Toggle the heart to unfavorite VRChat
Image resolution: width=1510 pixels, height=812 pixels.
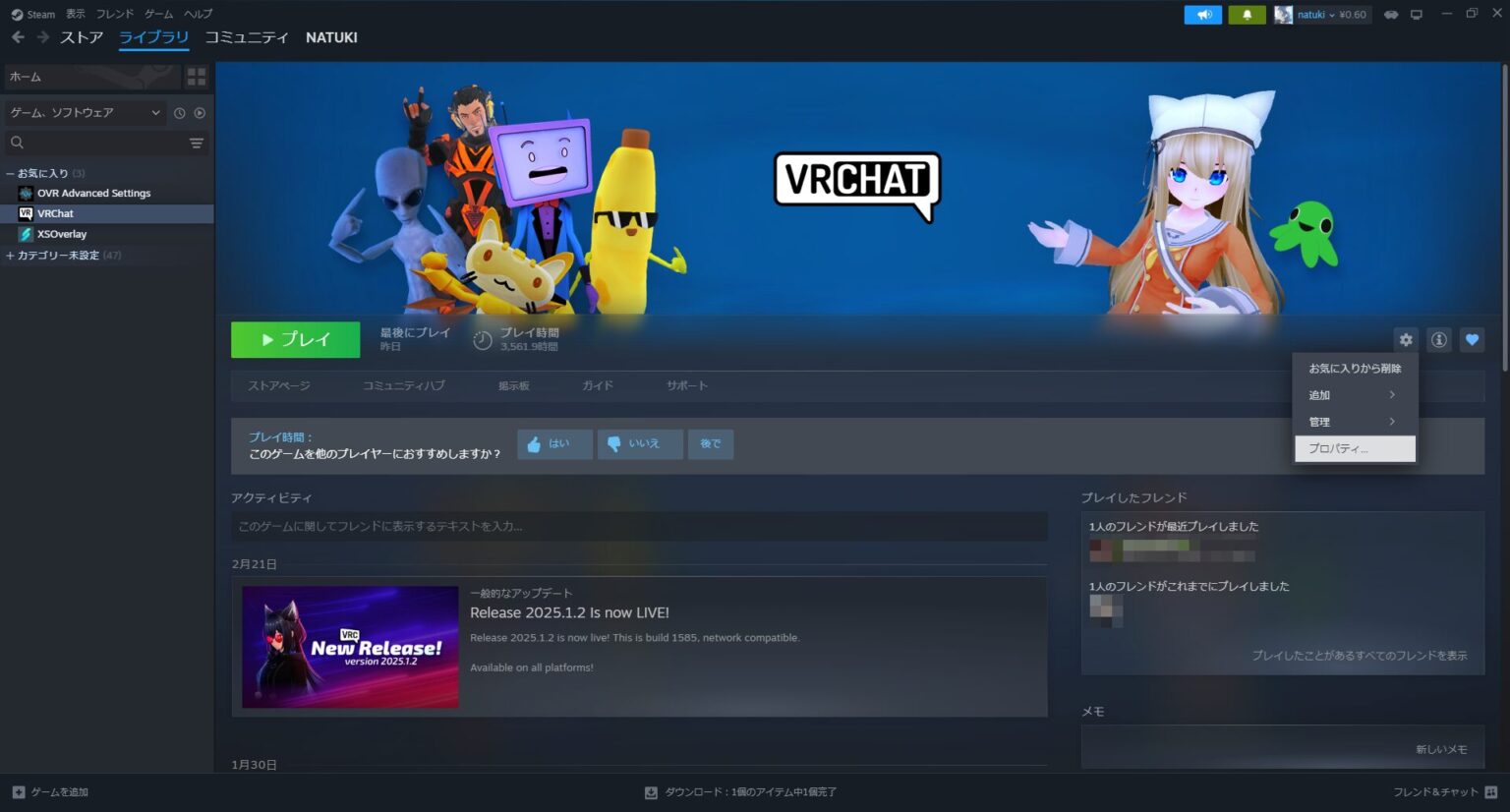pos(1472,339)
